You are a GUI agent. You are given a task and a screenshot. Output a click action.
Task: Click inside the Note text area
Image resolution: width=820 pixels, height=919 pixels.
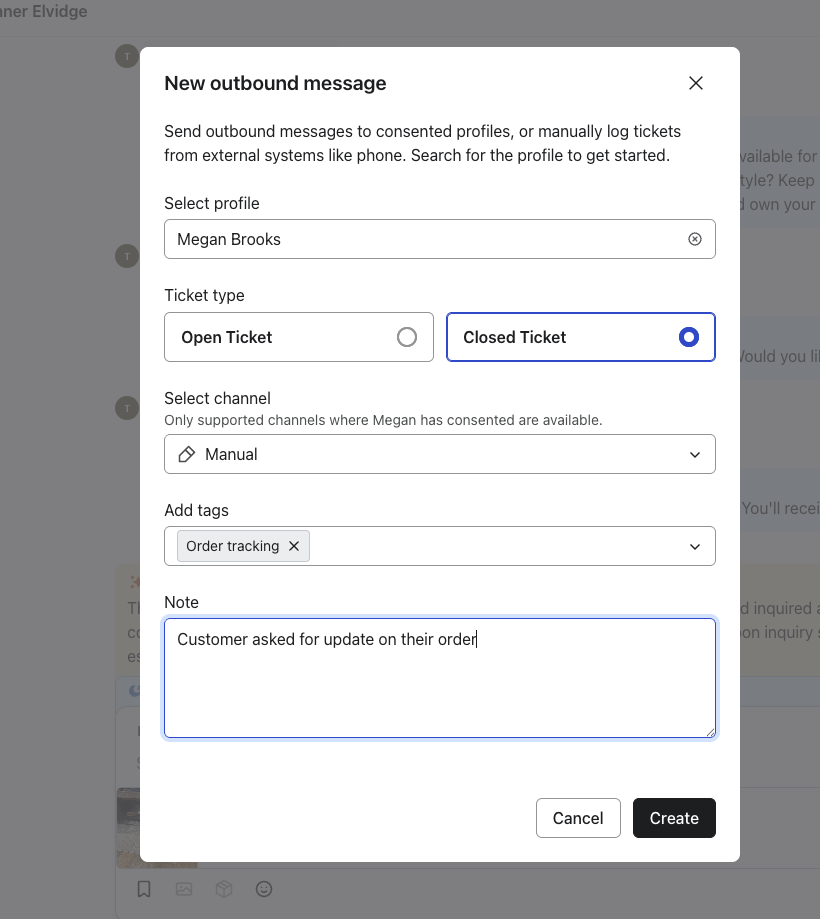pyautogui.click(x=440, y=690)
